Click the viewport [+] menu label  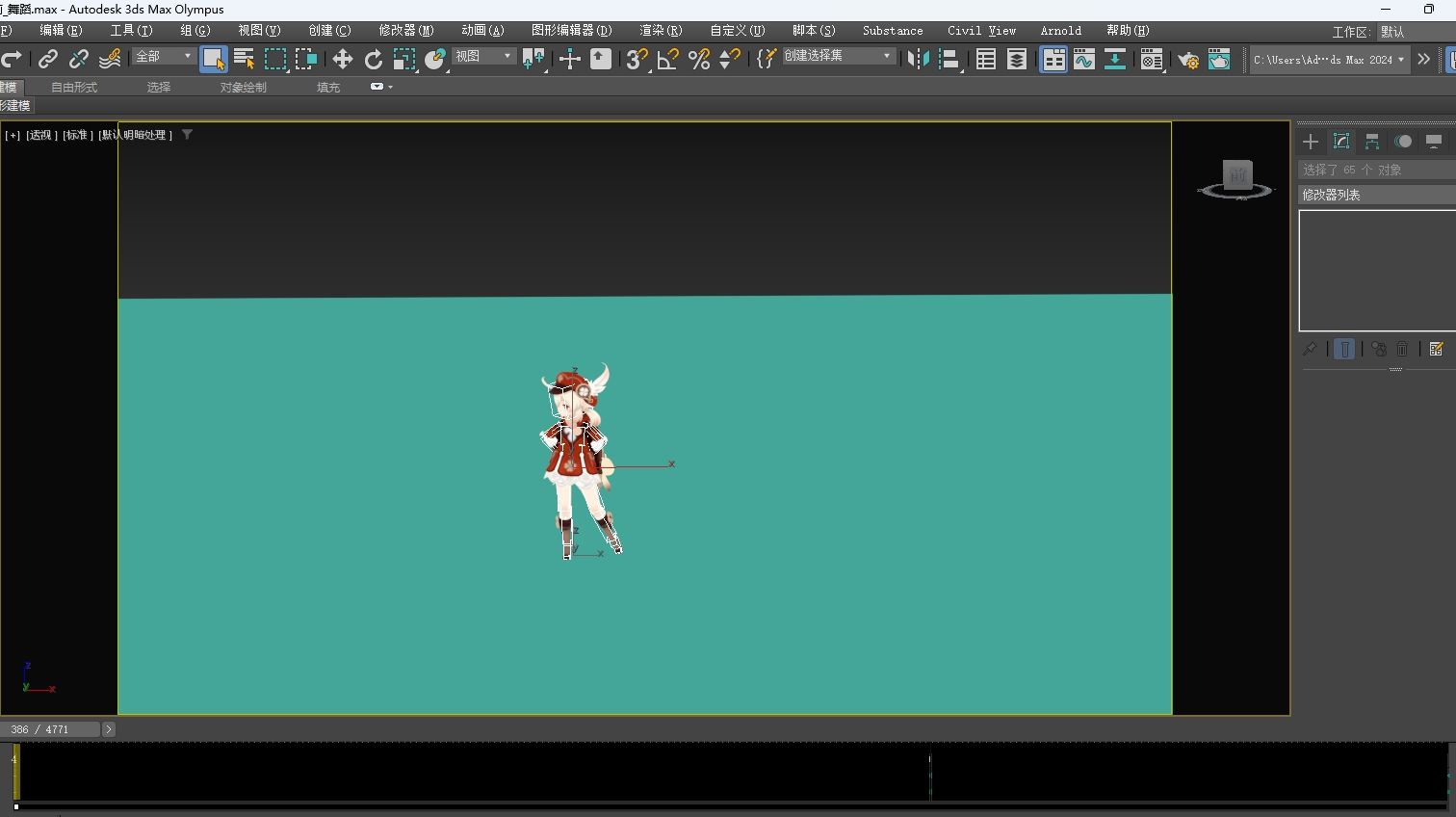[x=13, y=135]
